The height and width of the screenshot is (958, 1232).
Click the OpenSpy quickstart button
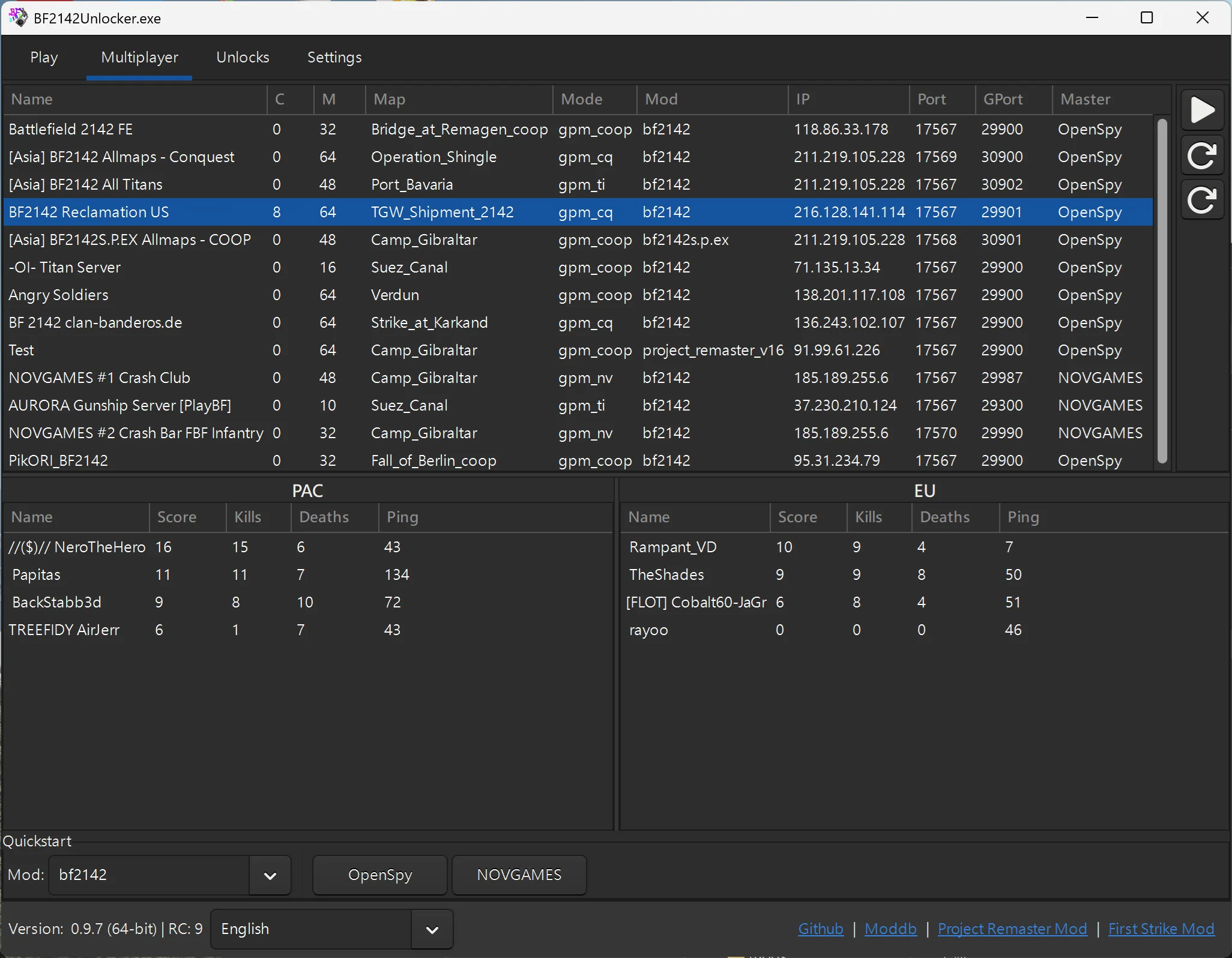380,875
